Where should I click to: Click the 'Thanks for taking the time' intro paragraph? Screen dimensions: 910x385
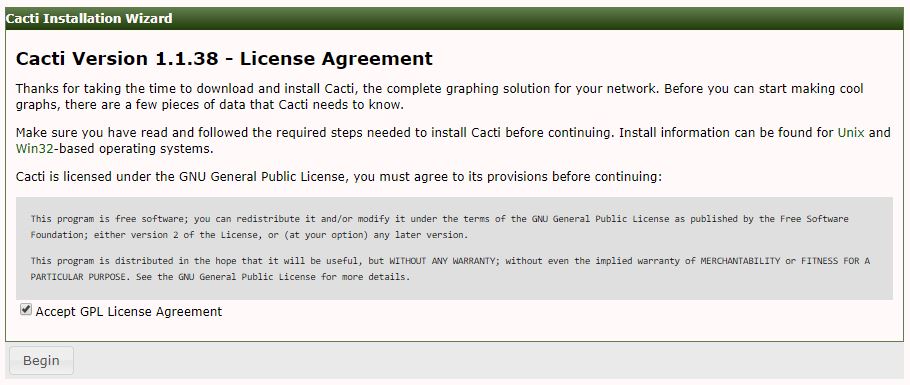click(439, 97)
